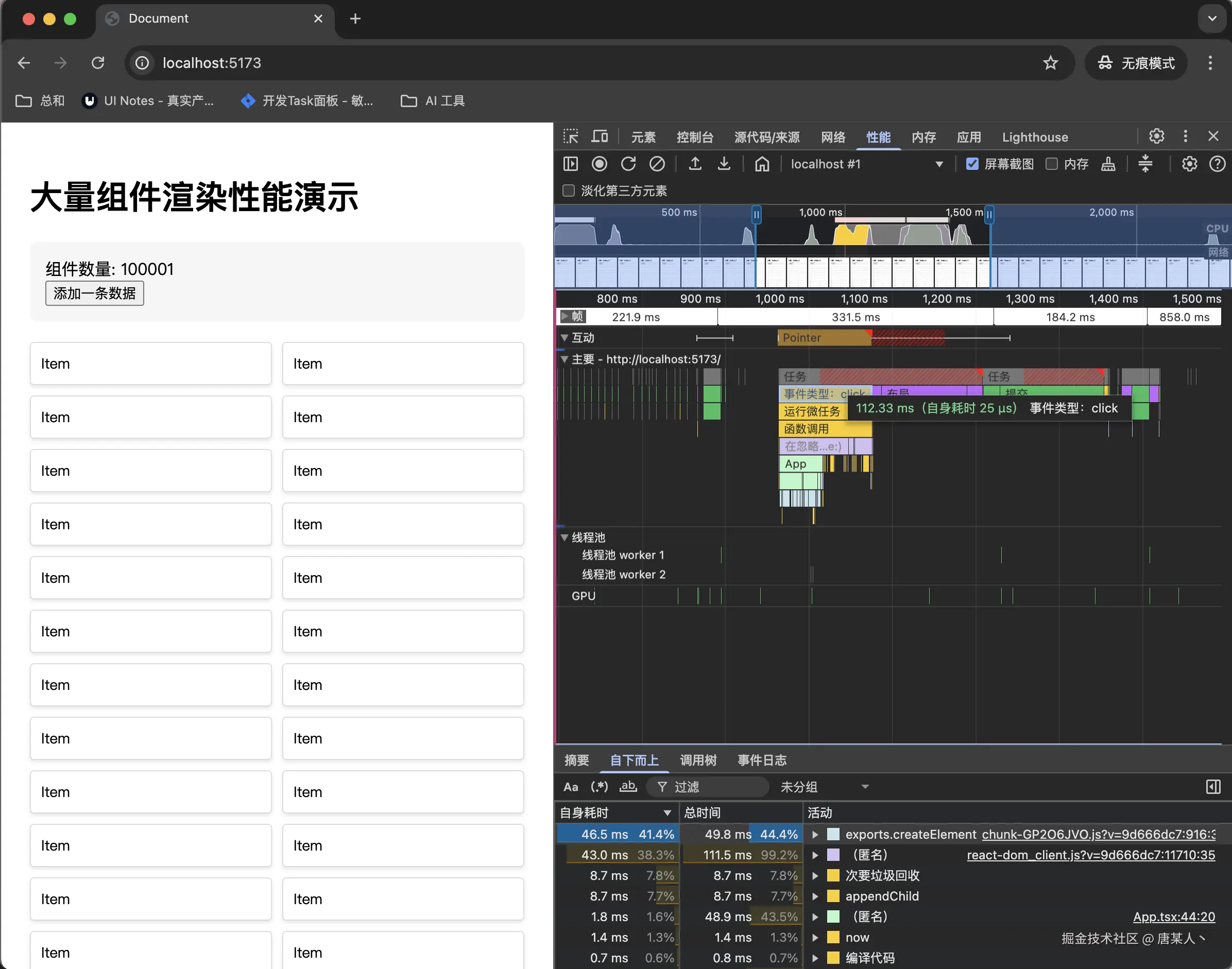
Task: Open the 网络 DevTools tab
Action: [x=833, y=137]
